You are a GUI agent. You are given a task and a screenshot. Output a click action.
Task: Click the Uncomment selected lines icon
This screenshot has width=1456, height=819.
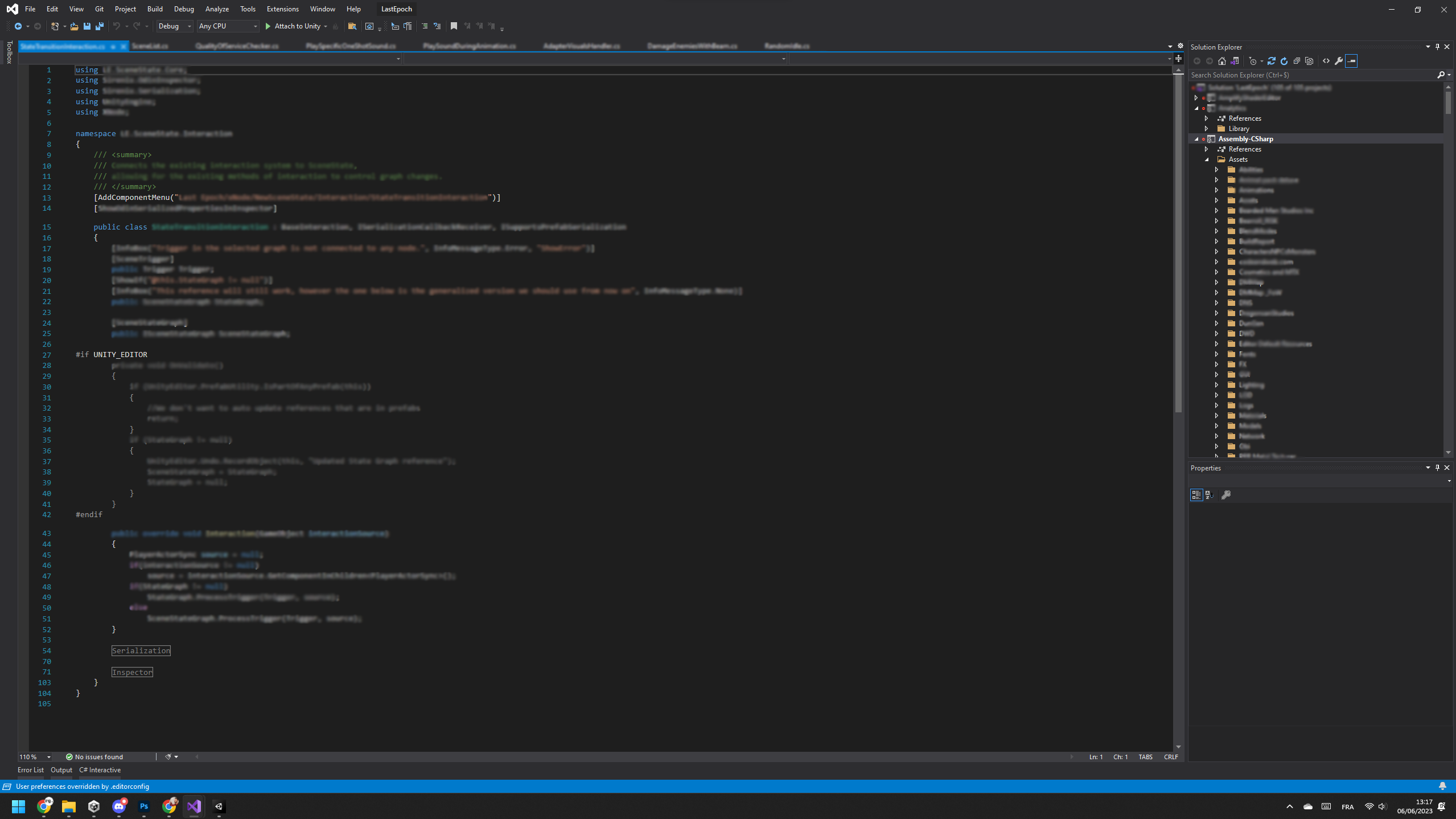(x=437, y=26)
